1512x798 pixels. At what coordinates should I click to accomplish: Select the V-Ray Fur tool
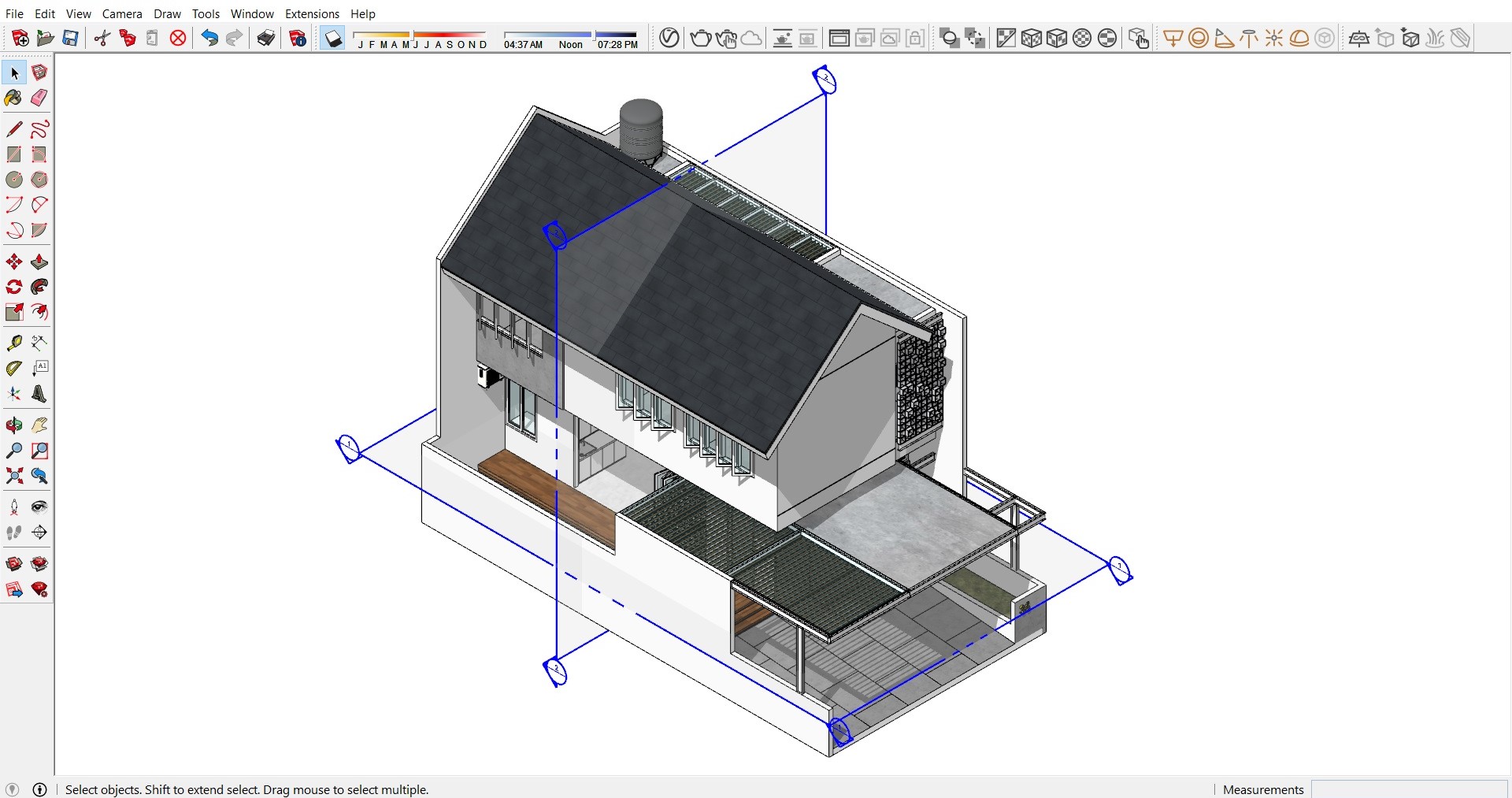click(x=1435, y=38)
